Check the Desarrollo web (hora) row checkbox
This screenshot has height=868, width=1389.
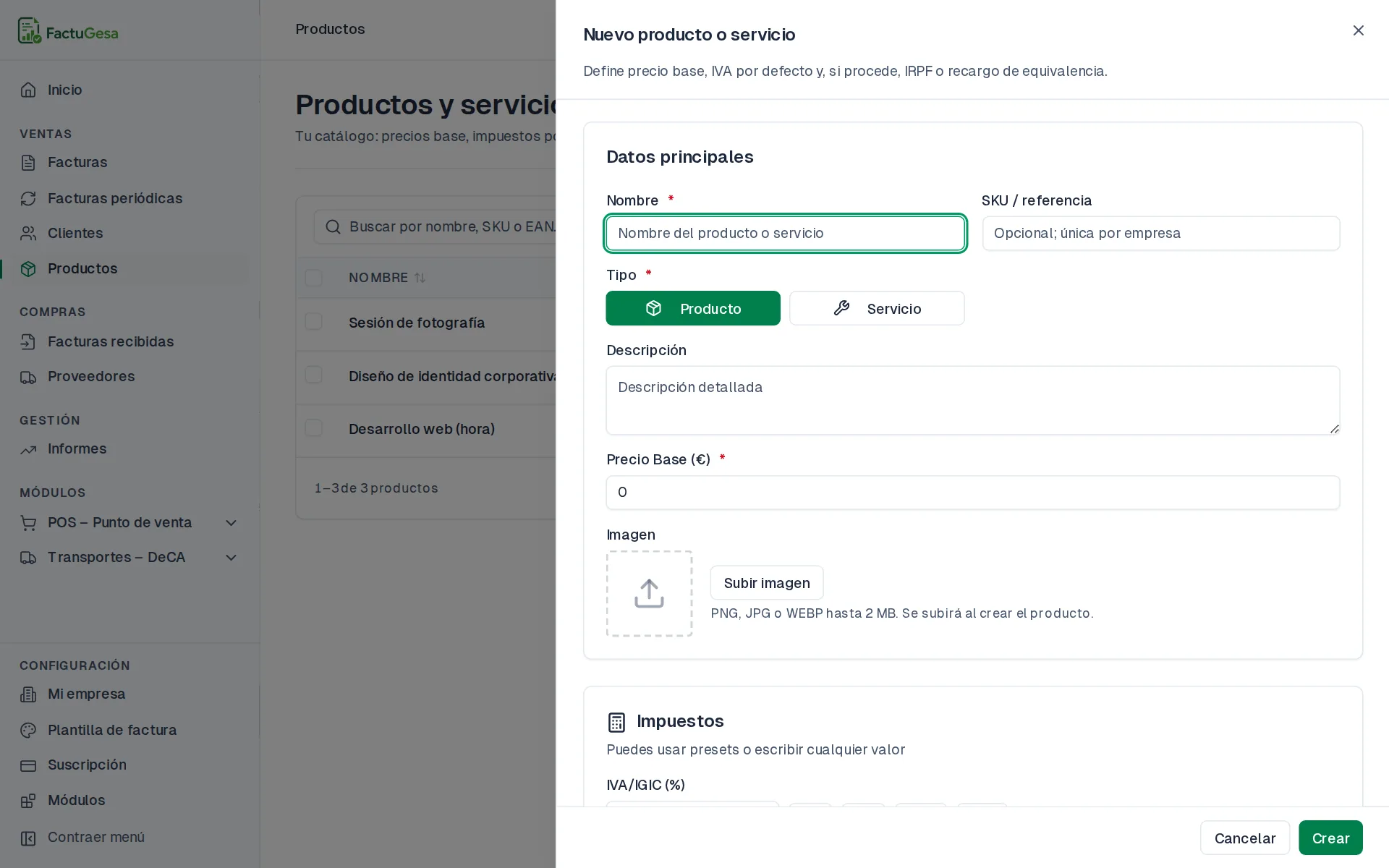pyautogui.click(x=314, y=427)
